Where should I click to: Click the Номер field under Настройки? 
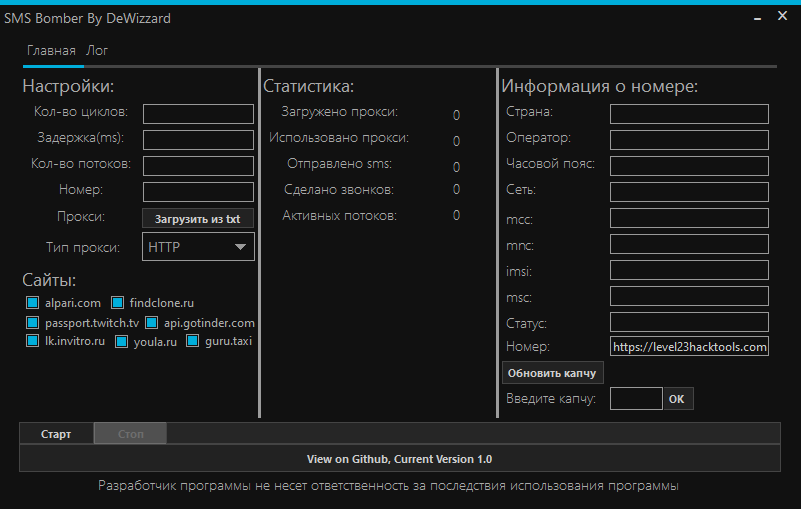[x=198, y=192]
